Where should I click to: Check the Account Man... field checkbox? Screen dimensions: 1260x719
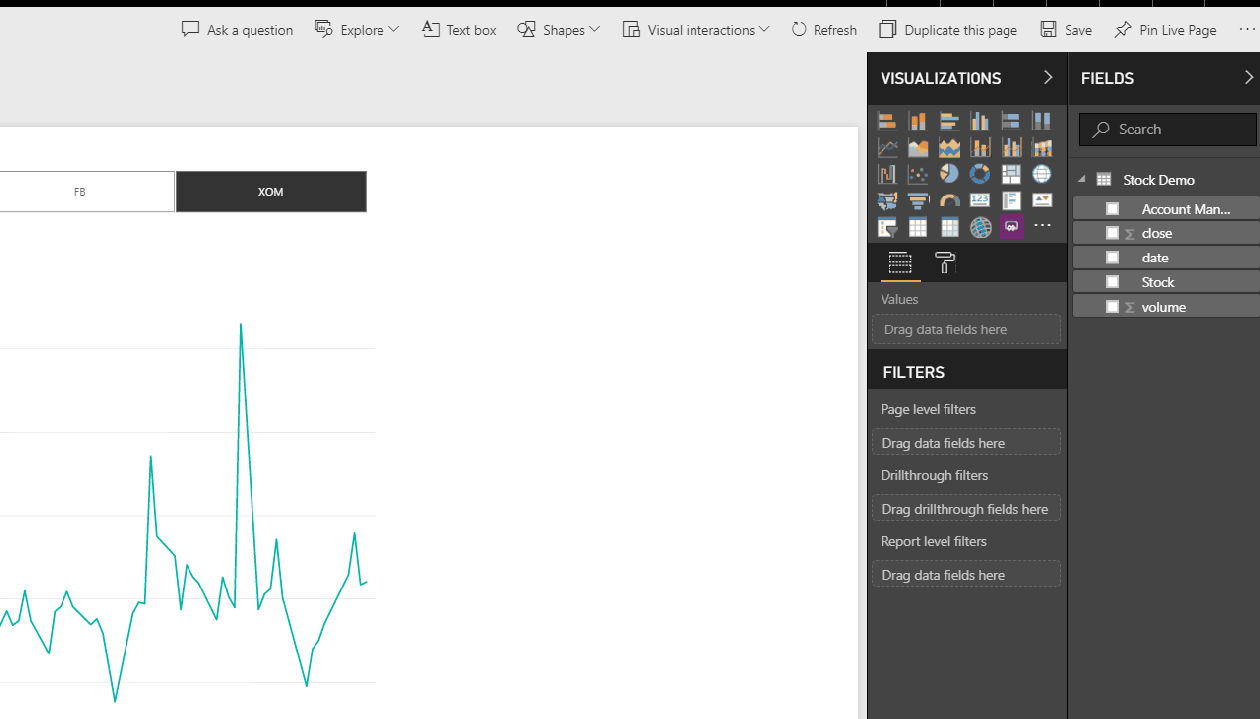(1112, 209)
